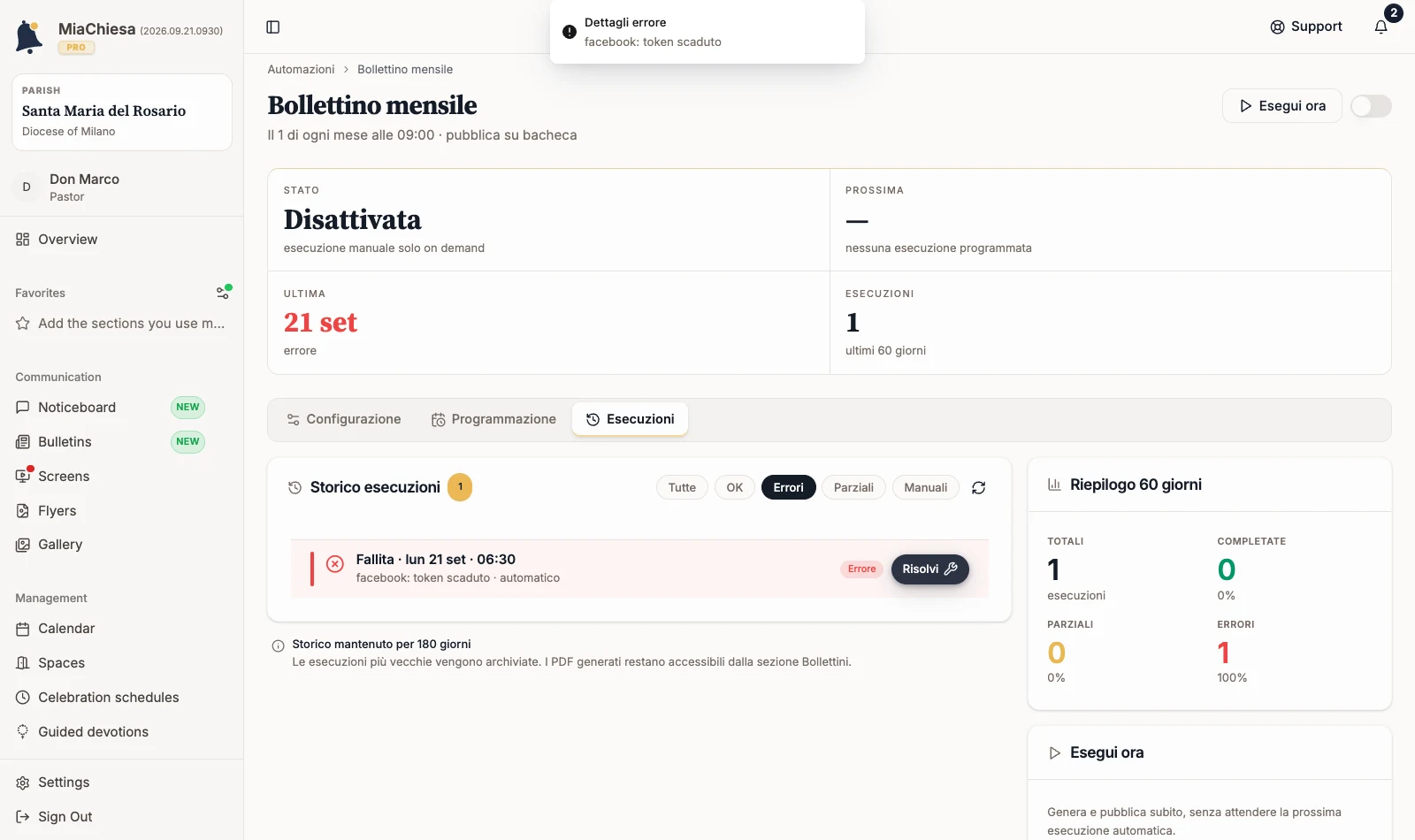Click the Esegui ora button in header
Viewport: 1415px width, 840px height.
pos(1282,106)
